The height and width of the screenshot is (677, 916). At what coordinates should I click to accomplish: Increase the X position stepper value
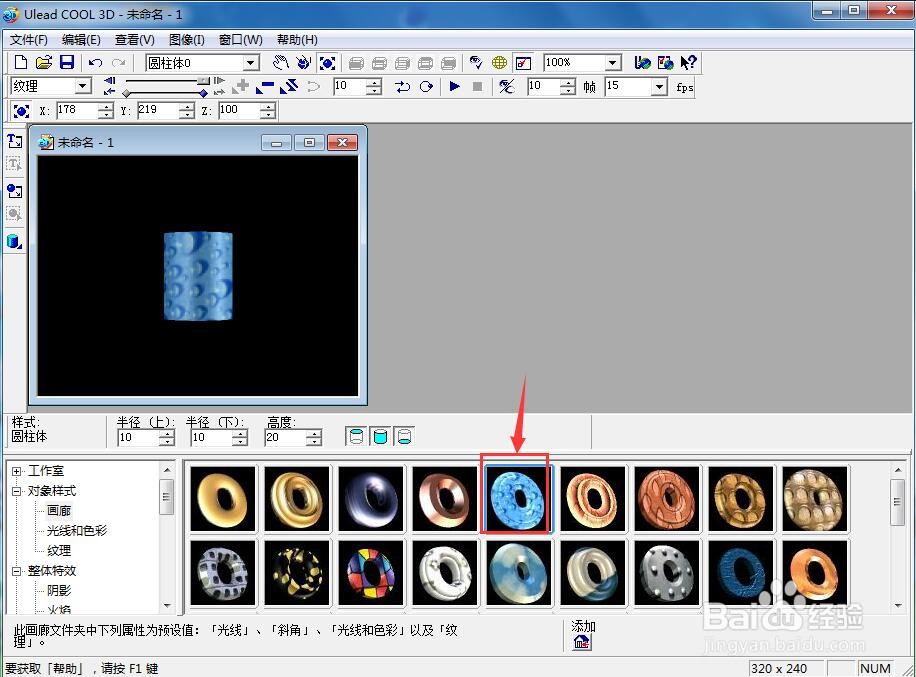click(x=105, y=107)
